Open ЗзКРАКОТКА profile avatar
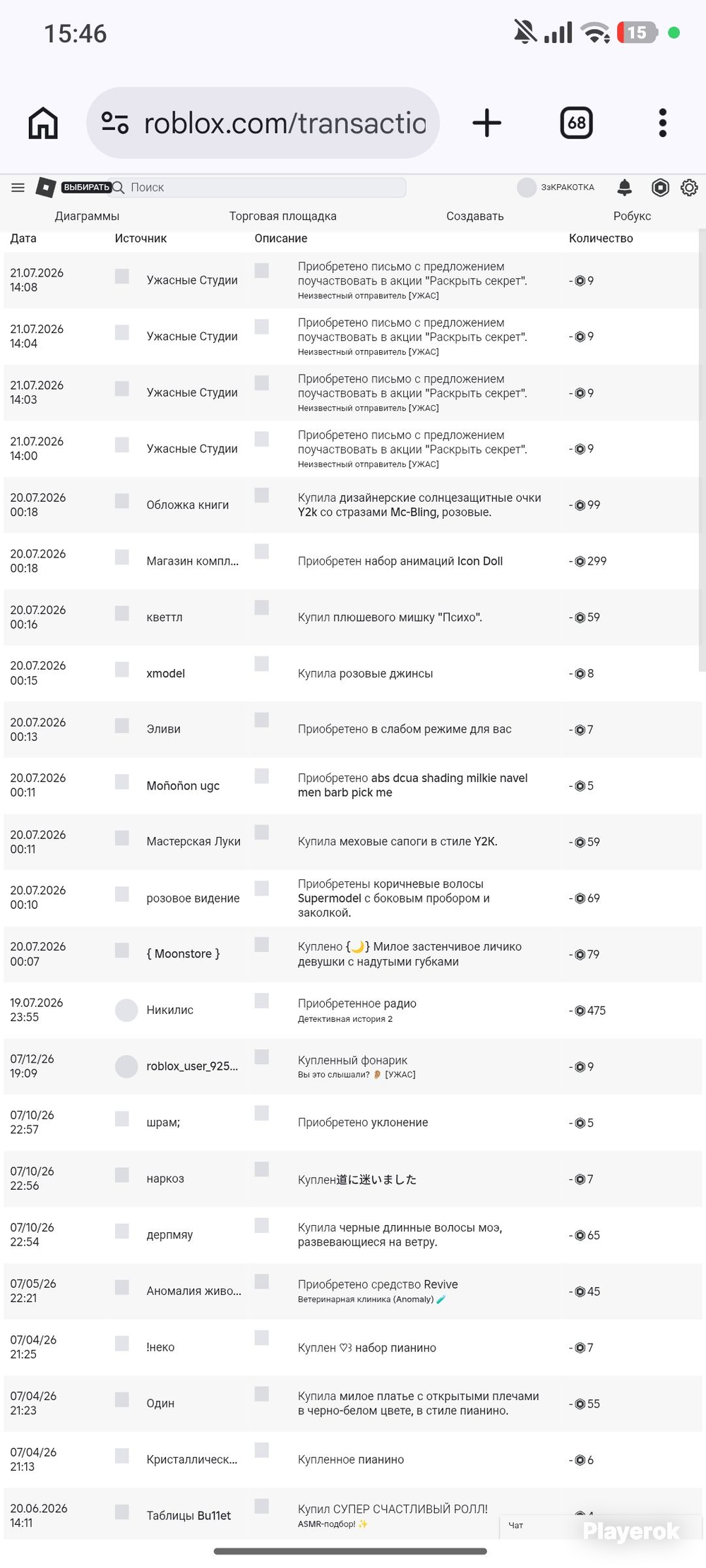This screenshot has height=1568, width=706. (x=527, y=187)
